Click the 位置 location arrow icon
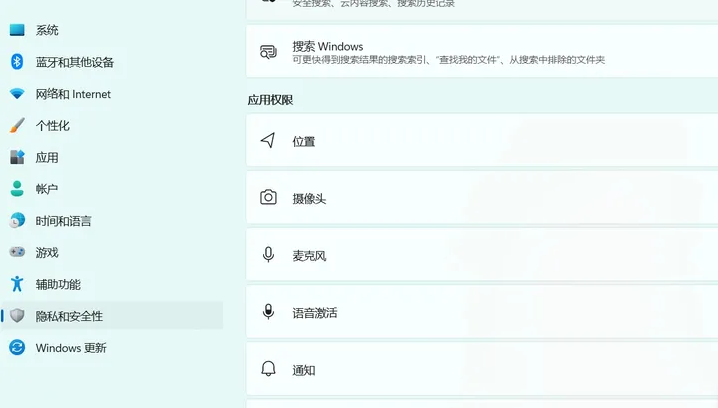The width and height of the screenshot is (718, 408). (x=268, y=141)
